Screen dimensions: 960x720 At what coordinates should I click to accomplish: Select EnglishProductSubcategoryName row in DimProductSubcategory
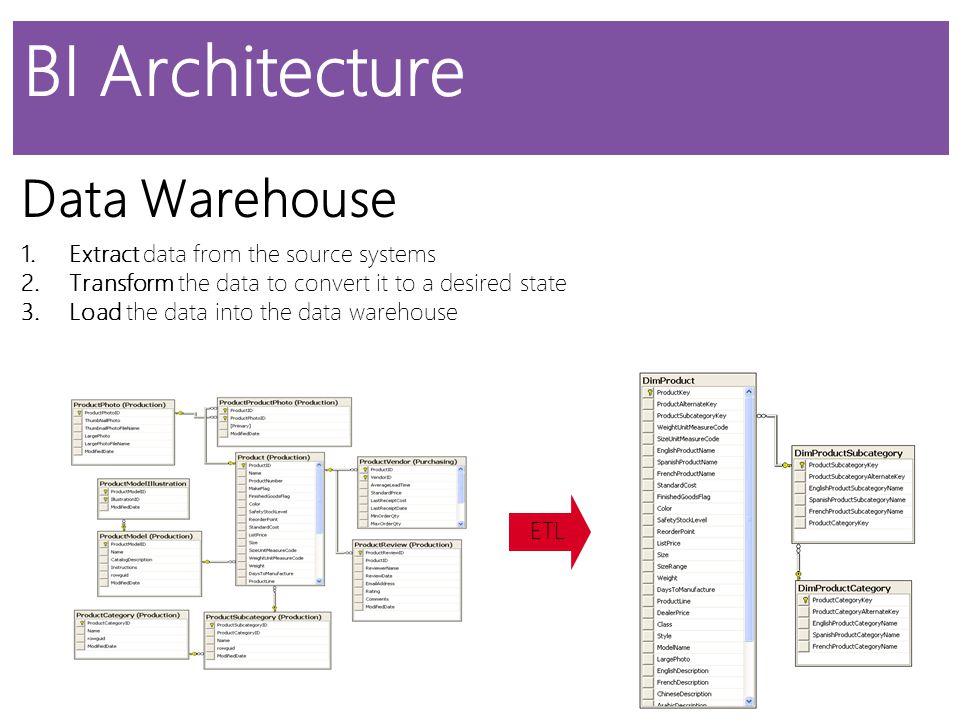coord(852,489)
